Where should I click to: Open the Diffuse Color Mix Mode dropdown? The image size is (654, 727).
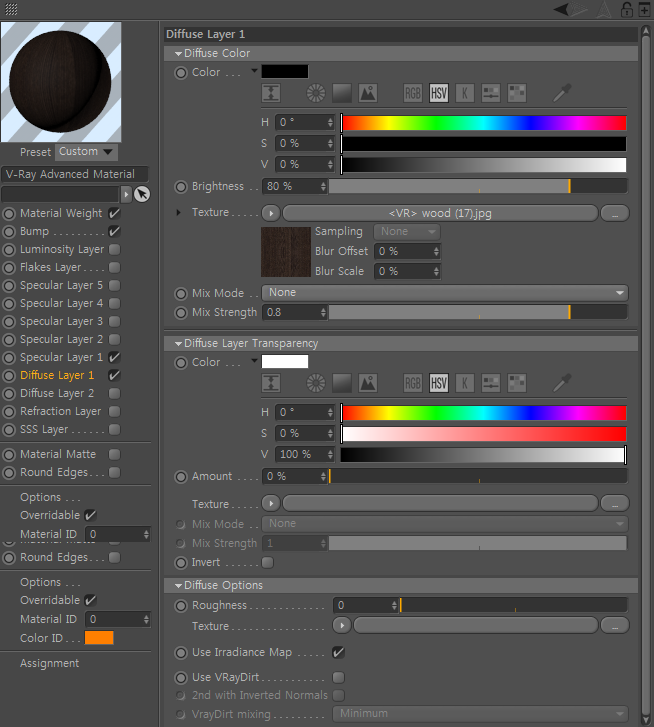coord(444,293)
